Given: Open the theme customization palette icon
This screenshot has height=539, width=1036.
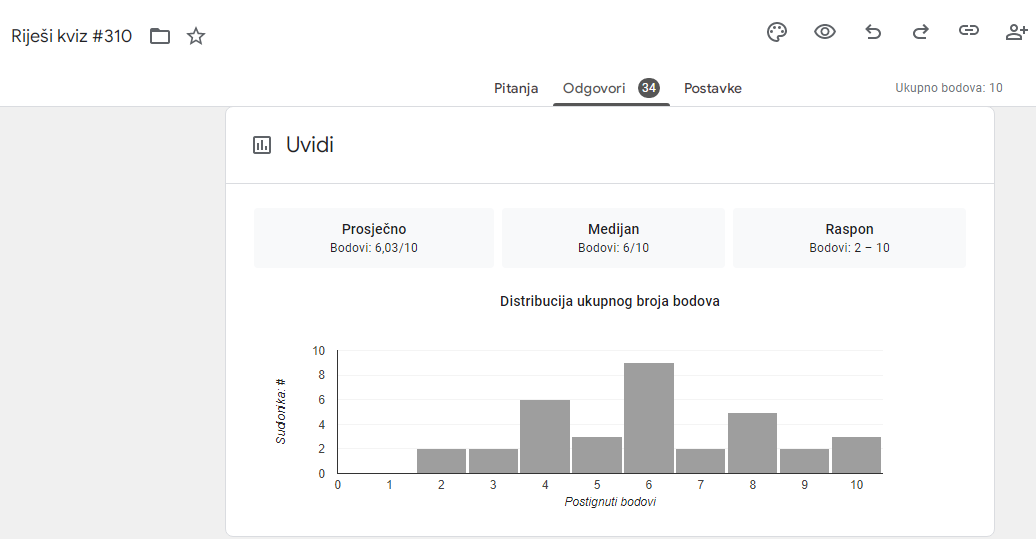Looking at the screenshot, I should pyautogui.click(x=777, y=32).
